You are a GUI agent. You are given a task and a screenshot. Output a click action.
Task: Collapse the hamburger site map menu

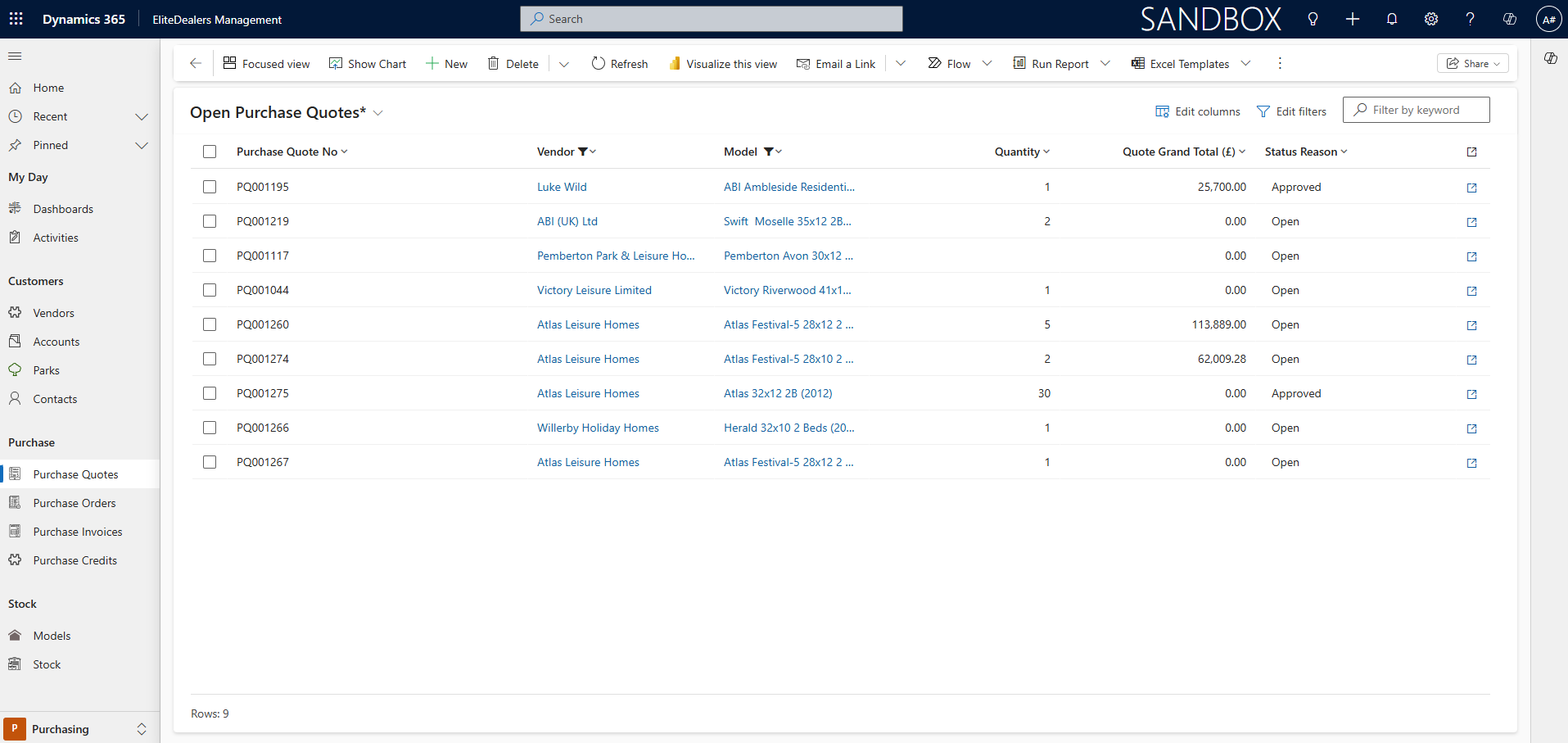[15, 57]
